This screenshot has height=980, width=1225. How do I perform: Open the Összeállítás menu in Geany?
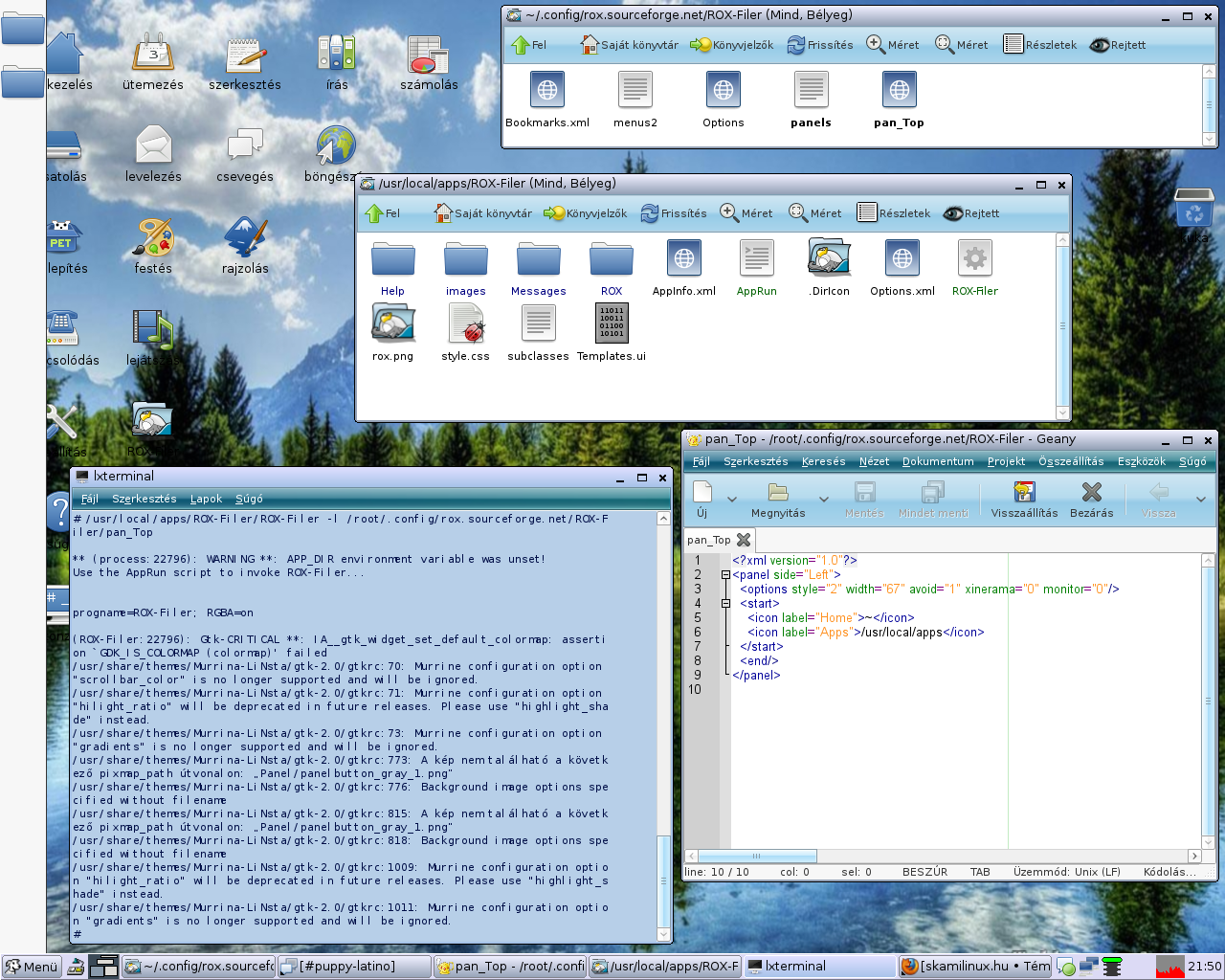(1071, 461)
